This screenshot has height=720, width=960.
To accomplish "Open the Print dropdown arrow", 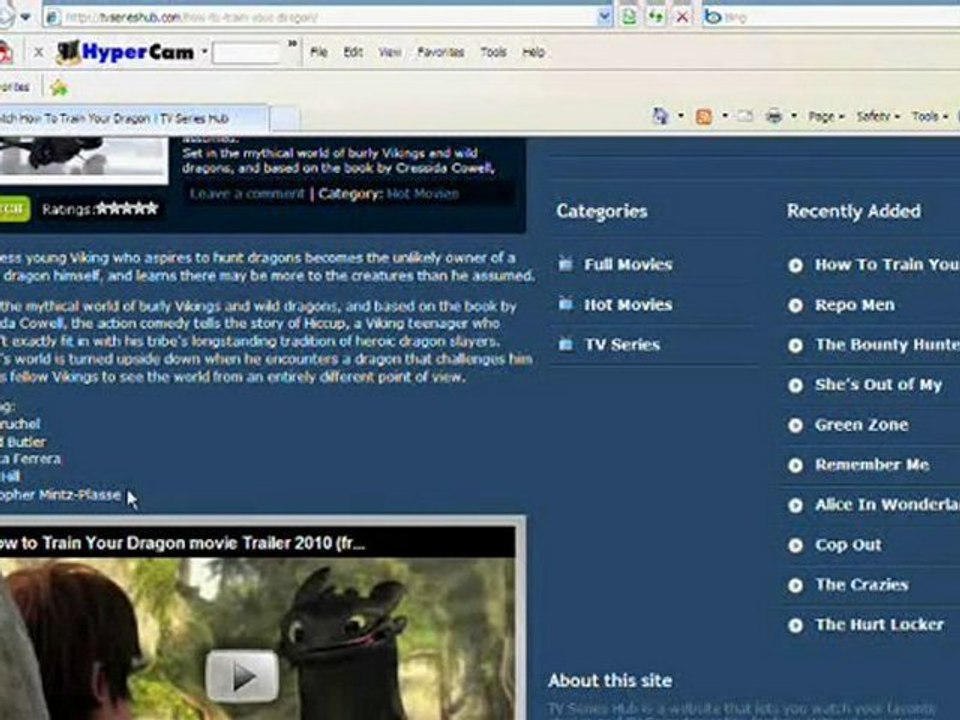I will 794,116.
